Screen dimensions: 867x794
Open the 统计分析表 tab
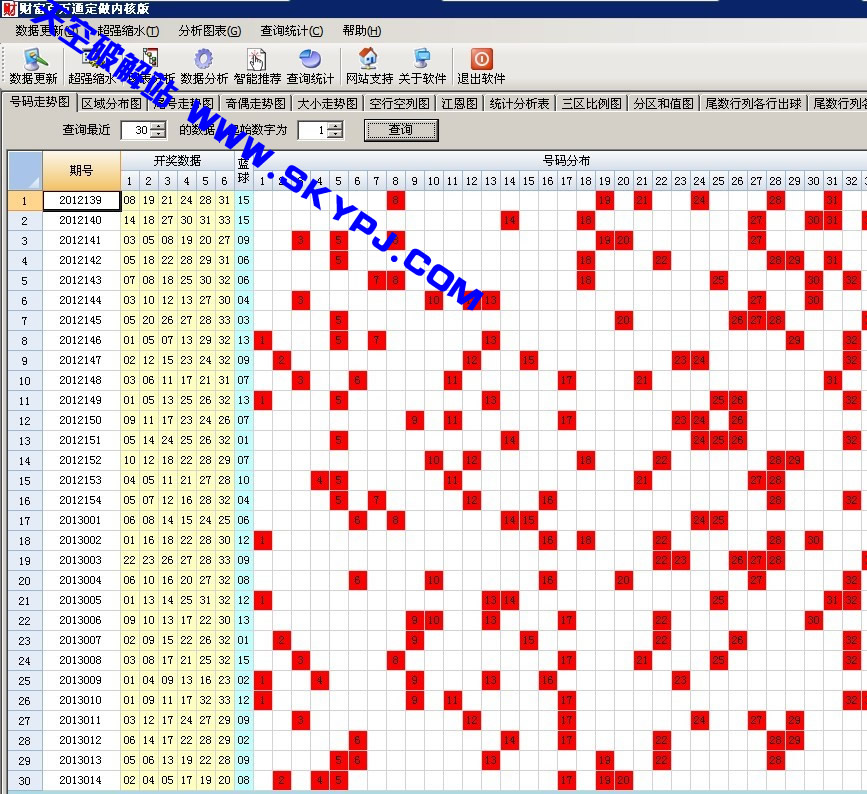(x=519, y=103)
